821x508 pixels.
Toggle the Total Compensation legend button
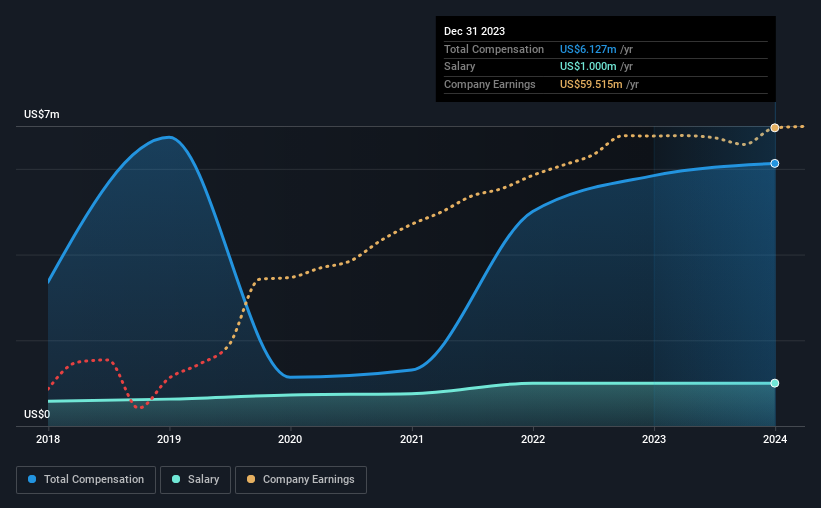(86, 480)
